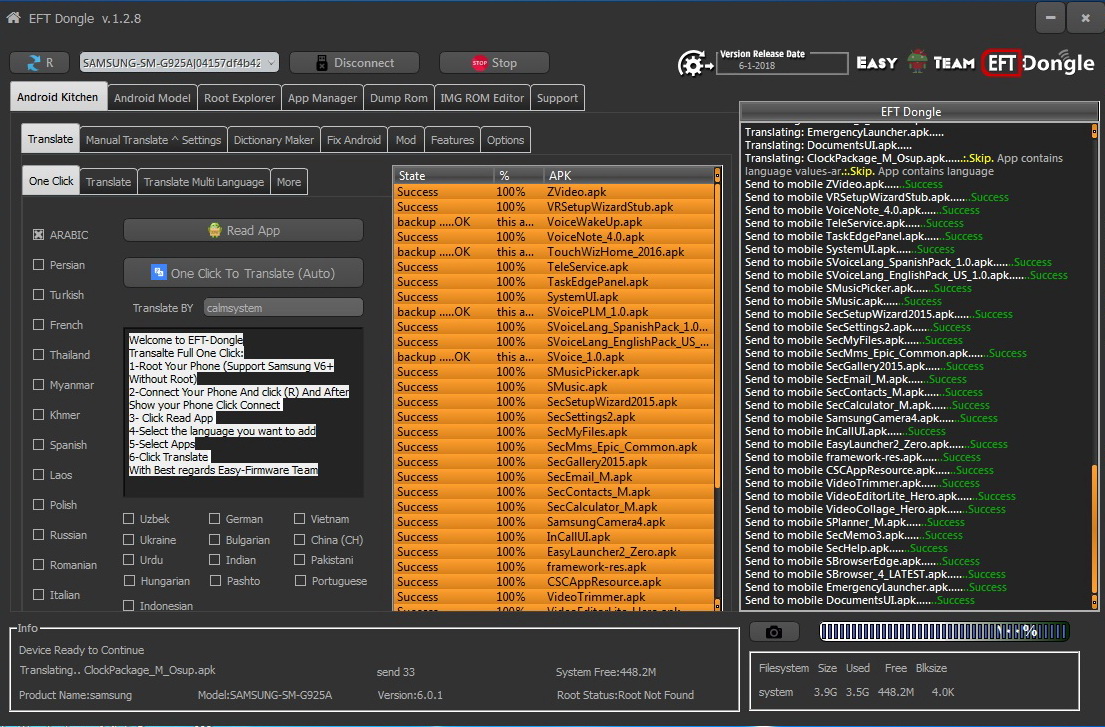Image resolution: width=1105 pixels, height=727 pixels.
Task: Open the Support tab
Action: pos(557,98)
